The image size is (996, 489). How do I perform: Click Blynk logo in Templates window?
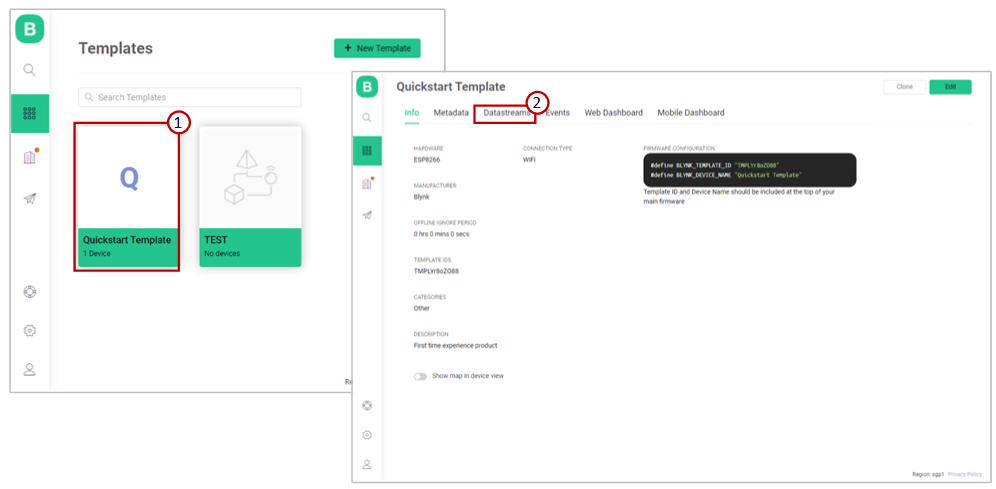point(29,29)
